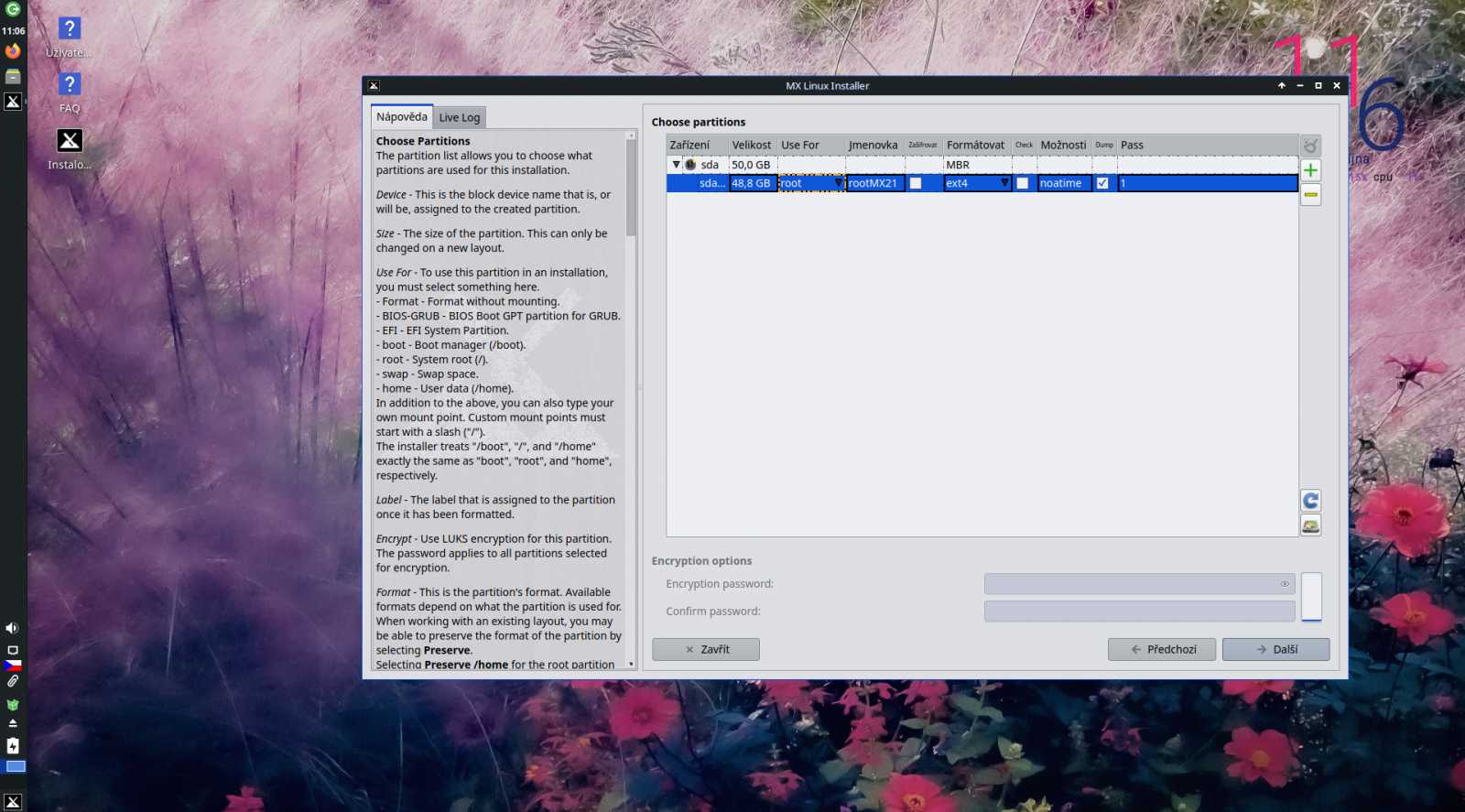Open clipboard manager paperclip icon

tap(13, 681)
